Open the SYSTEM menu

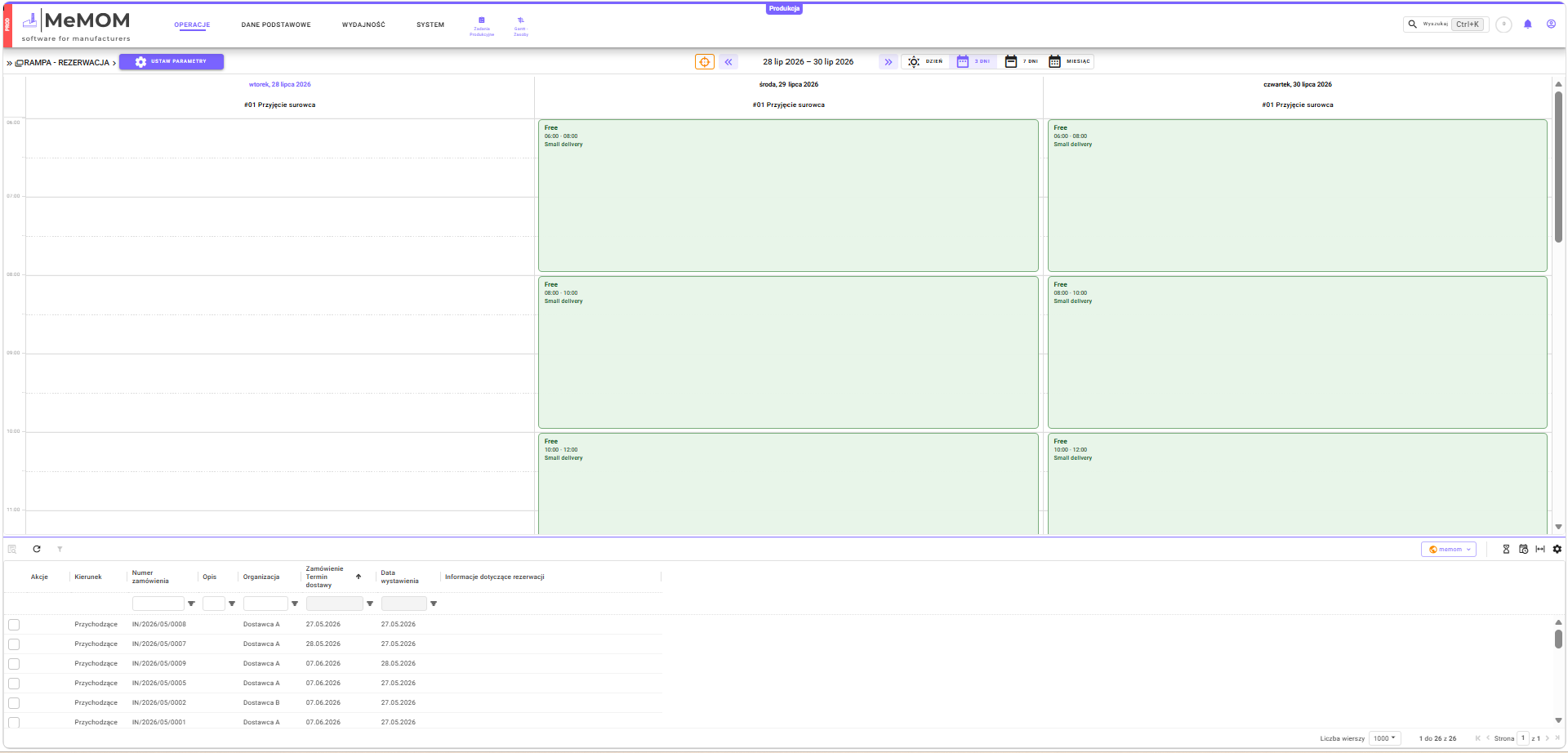pos(430,25)
